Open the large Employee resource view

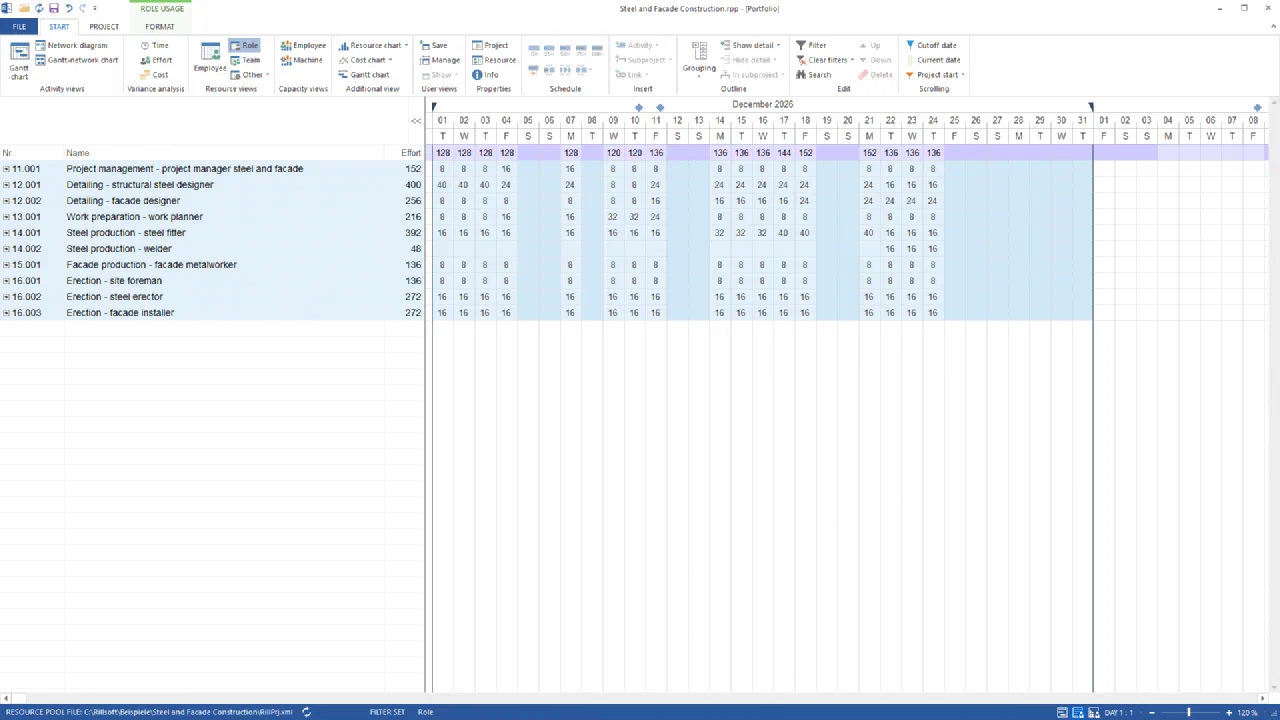click(x=210, y=57)
